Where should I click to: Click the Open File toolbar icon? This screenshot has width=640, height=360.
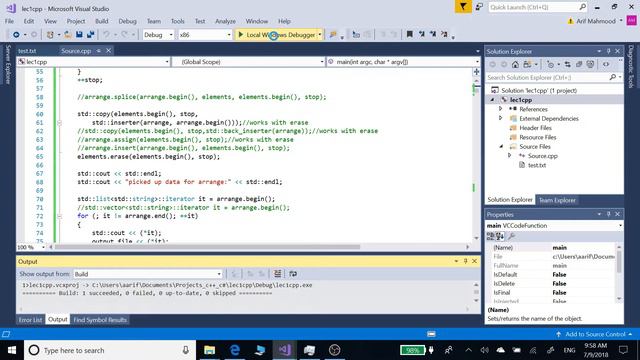[x=68, y=35]
